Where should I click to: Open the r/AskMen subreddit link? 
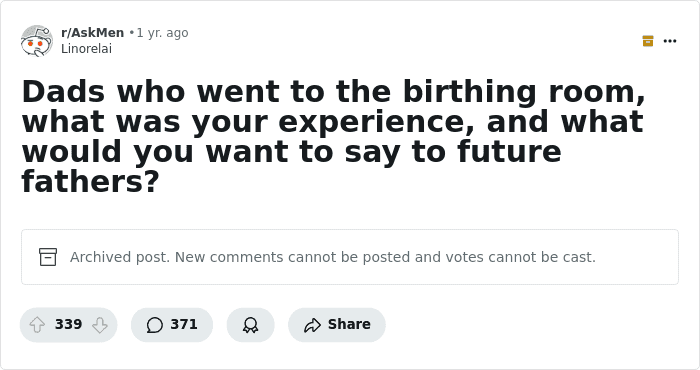(92, 33)
